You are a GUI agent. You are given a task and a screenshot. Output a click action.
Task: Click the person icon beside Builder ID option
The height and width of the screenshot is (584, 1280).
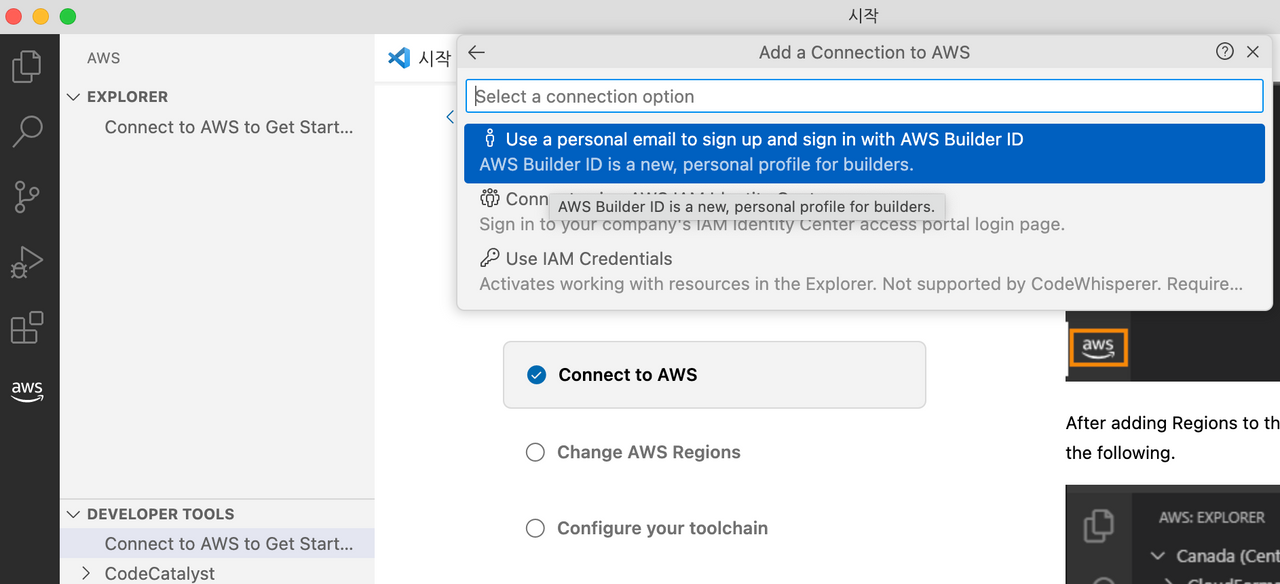(490, 139)
